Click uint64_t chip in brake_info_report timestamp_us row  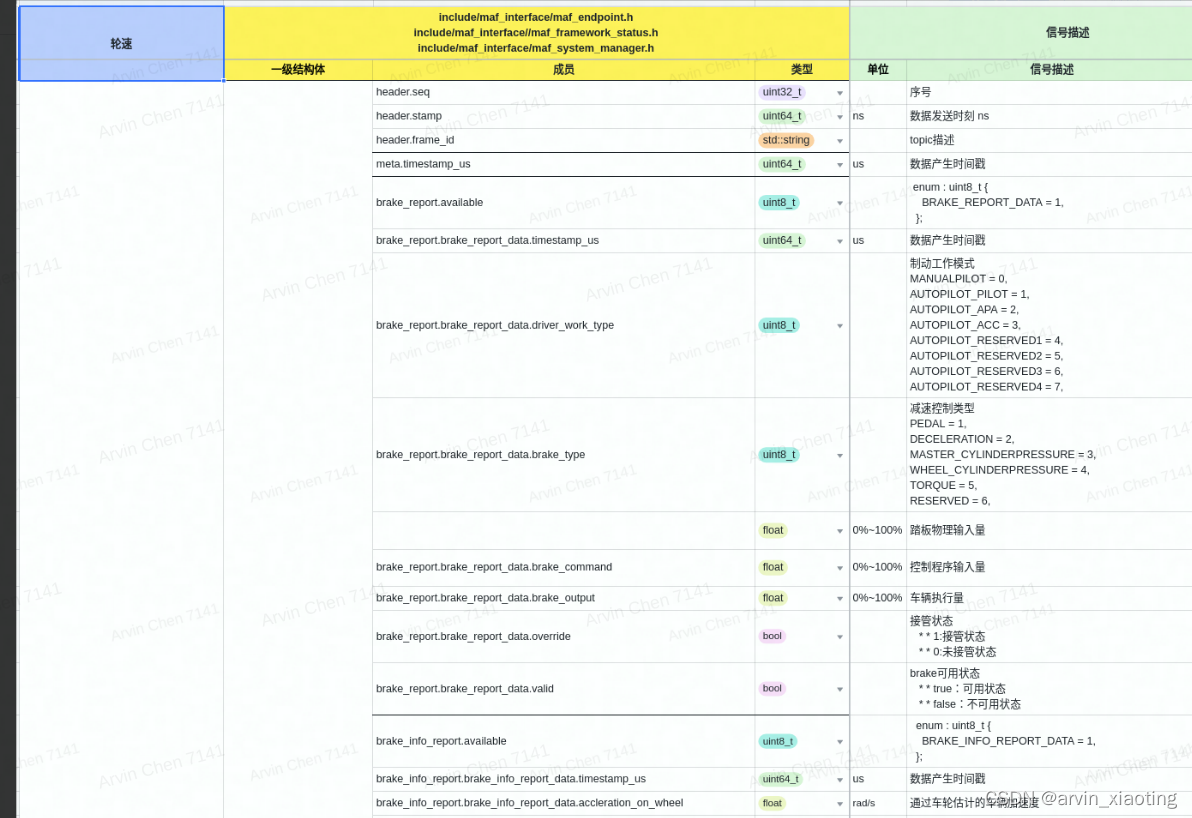(x=781, y=778)
